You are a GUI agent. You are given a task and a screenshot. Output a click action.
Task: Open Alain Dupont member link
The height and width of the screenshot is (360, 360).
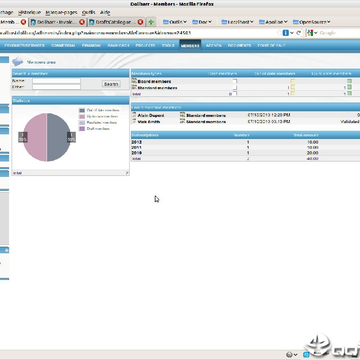click(x=151, y=115)
